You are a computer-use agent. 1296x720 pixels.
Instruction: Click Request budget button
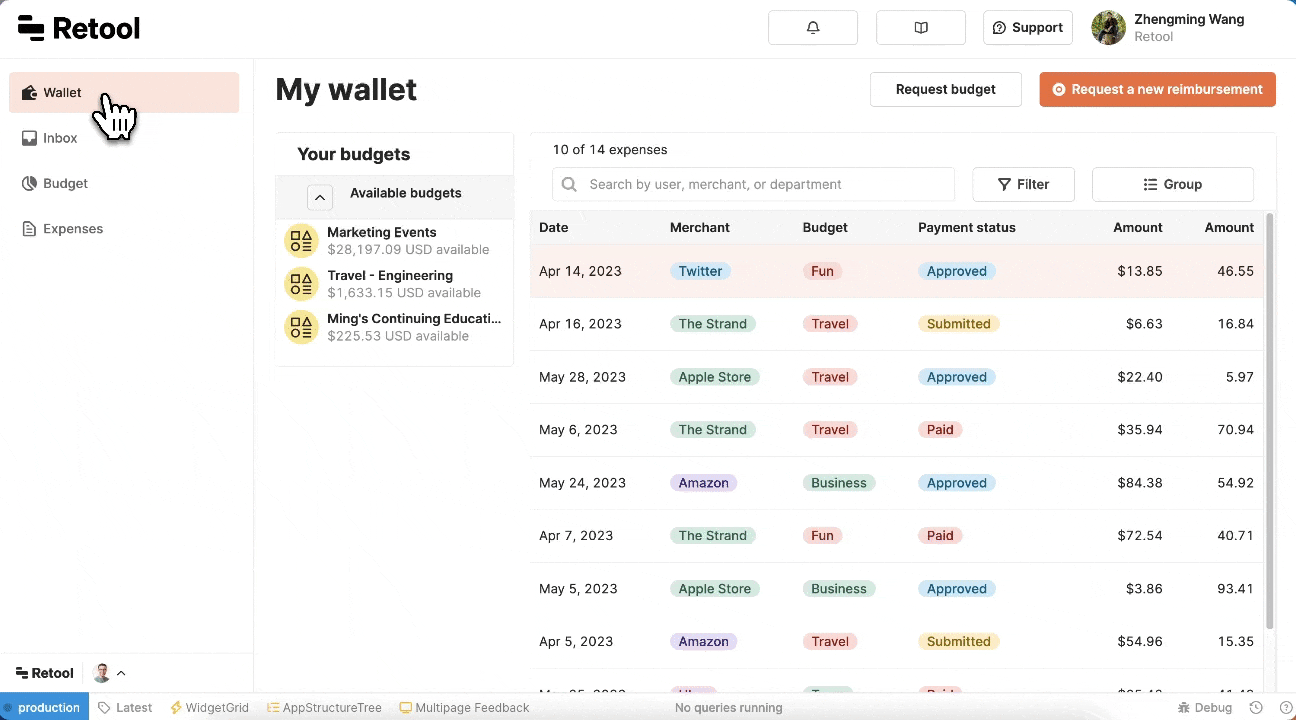click(945, 89)
